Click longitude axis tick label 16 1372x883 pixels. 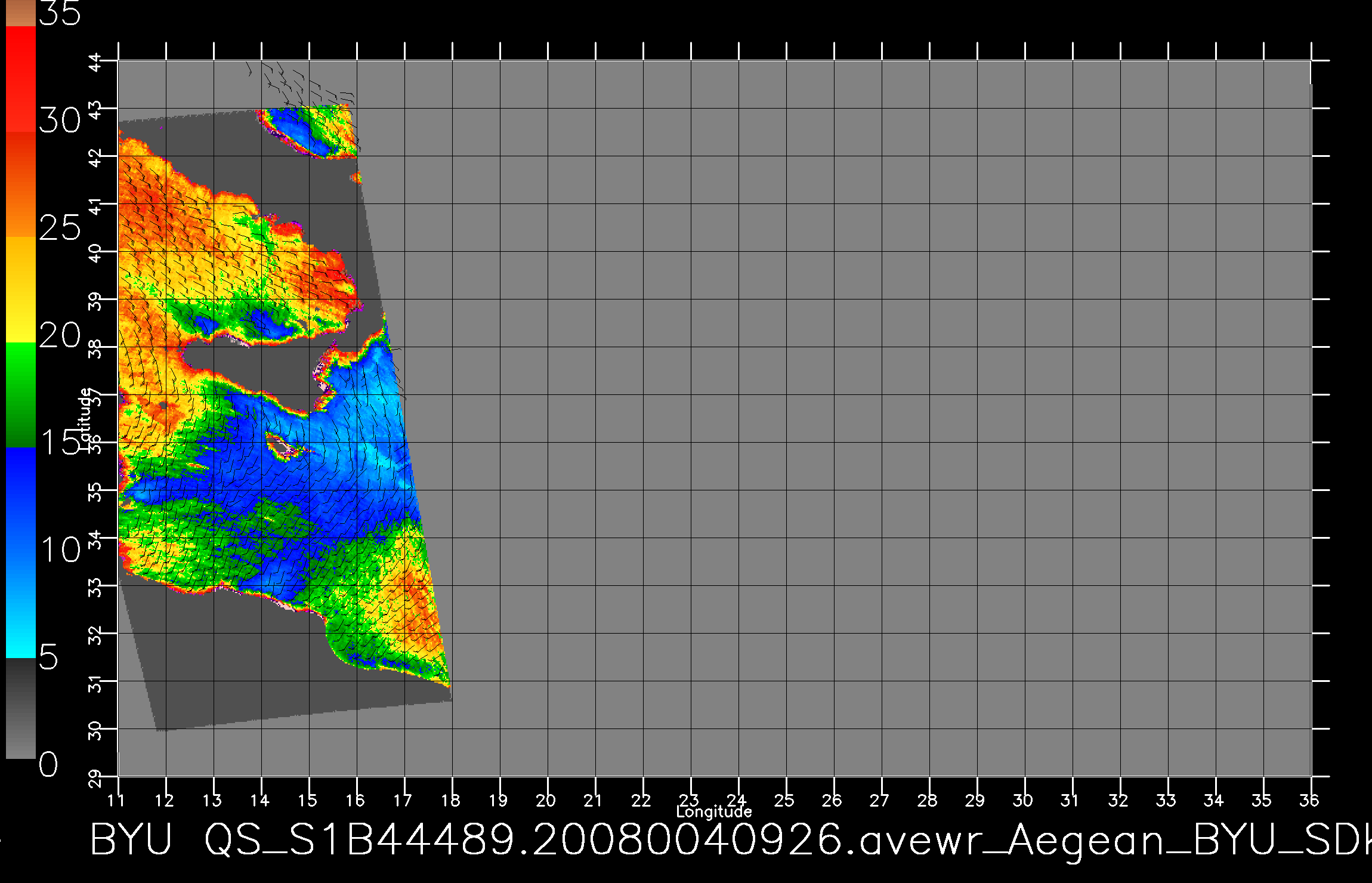355,800
